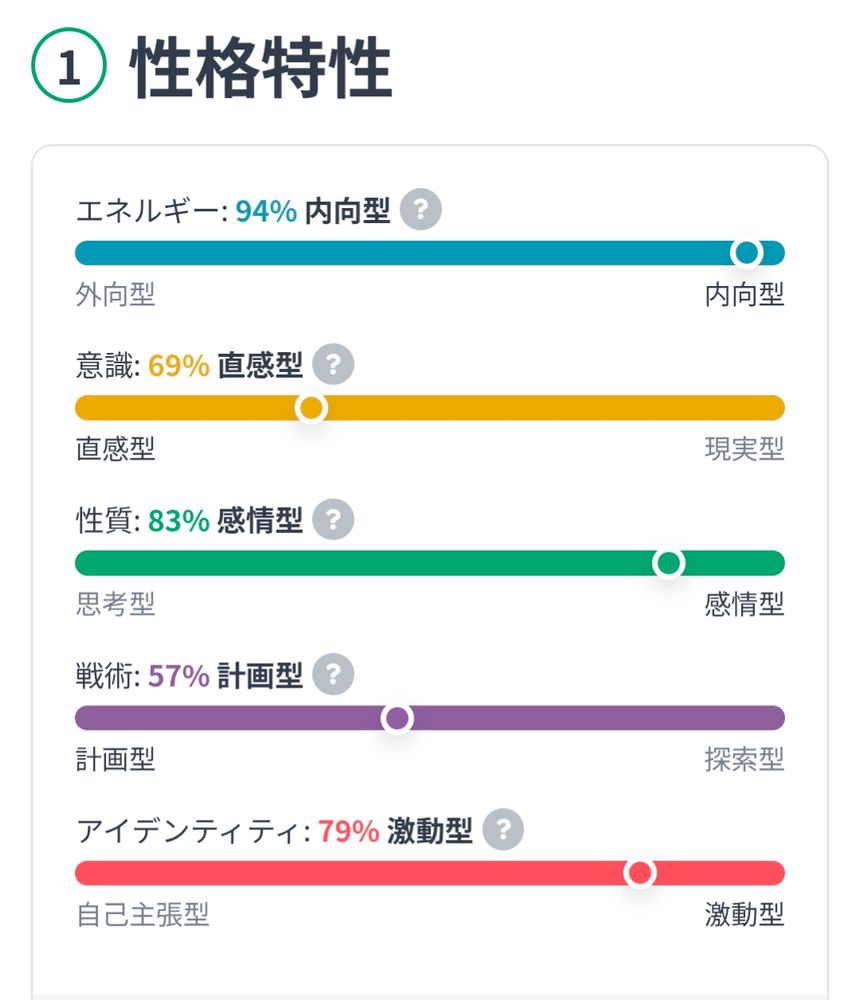Viewport: 860px width, 1000px height.
Task: Click the 性格特性 section heading
Action: (x=261, y=70)
